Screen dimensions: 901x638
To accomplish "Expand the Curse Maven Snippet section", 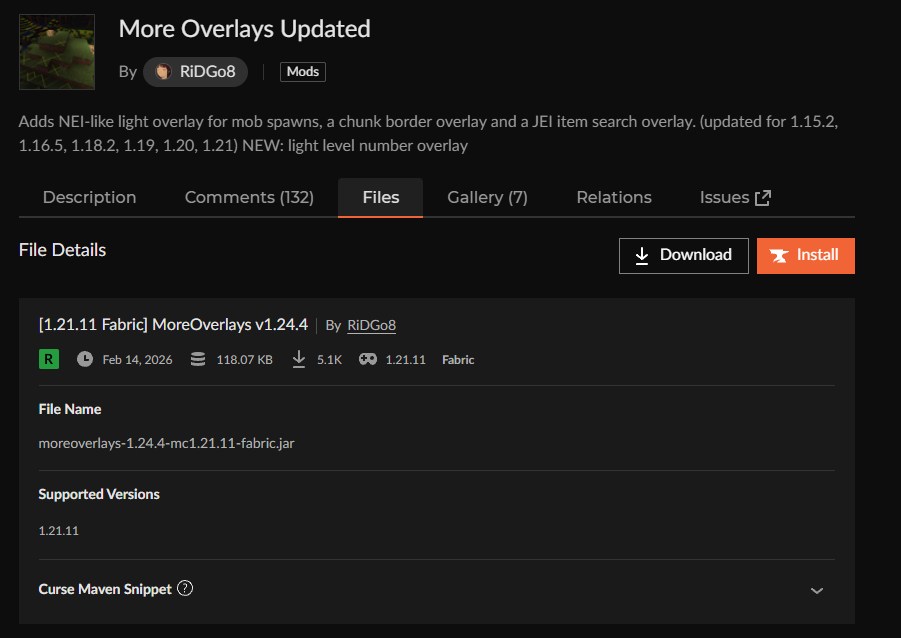I will (x=815, y=590).
